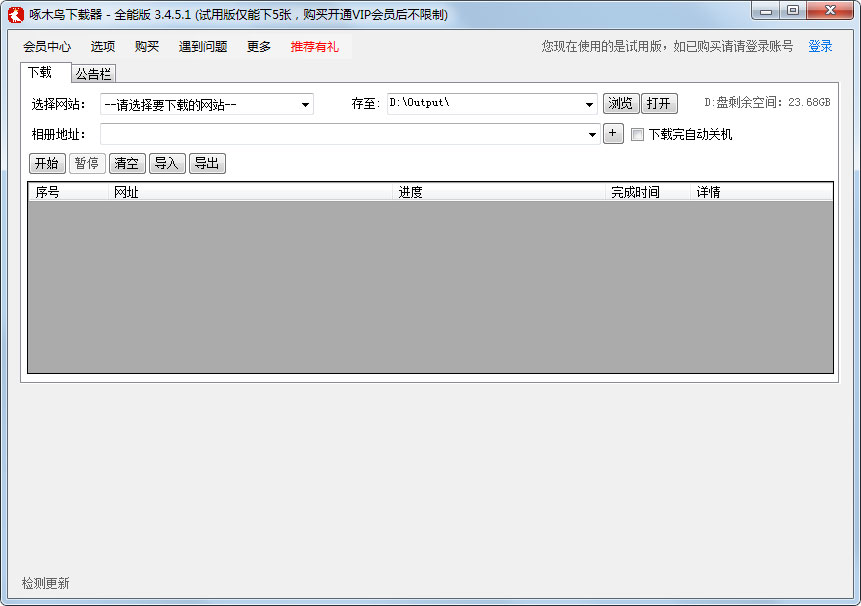This screenshot has width=861, height=606.
Task: Click the 打开 folder button
Action: 659,103
